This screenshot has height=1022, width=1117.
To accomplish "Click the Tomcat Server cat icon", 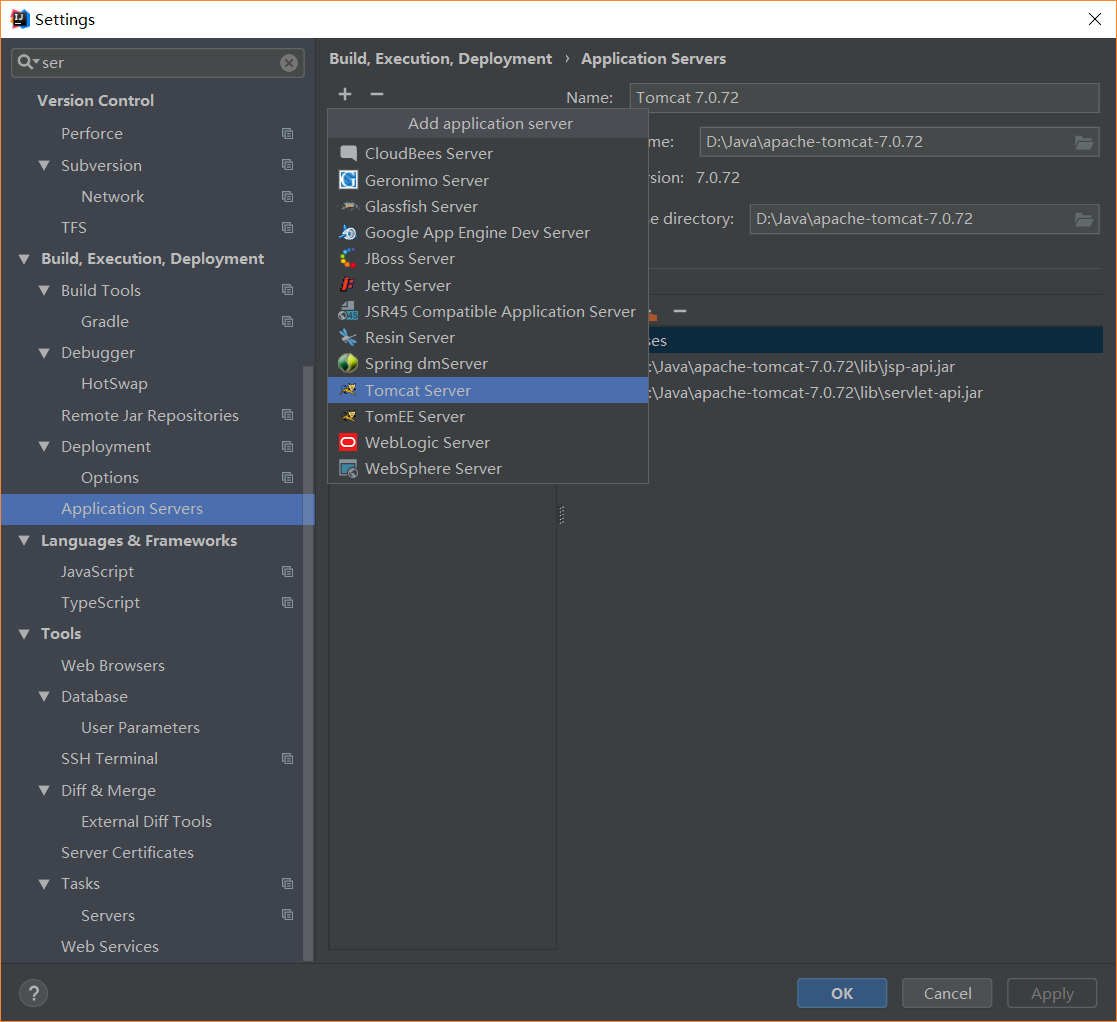I will click(348, 390).
